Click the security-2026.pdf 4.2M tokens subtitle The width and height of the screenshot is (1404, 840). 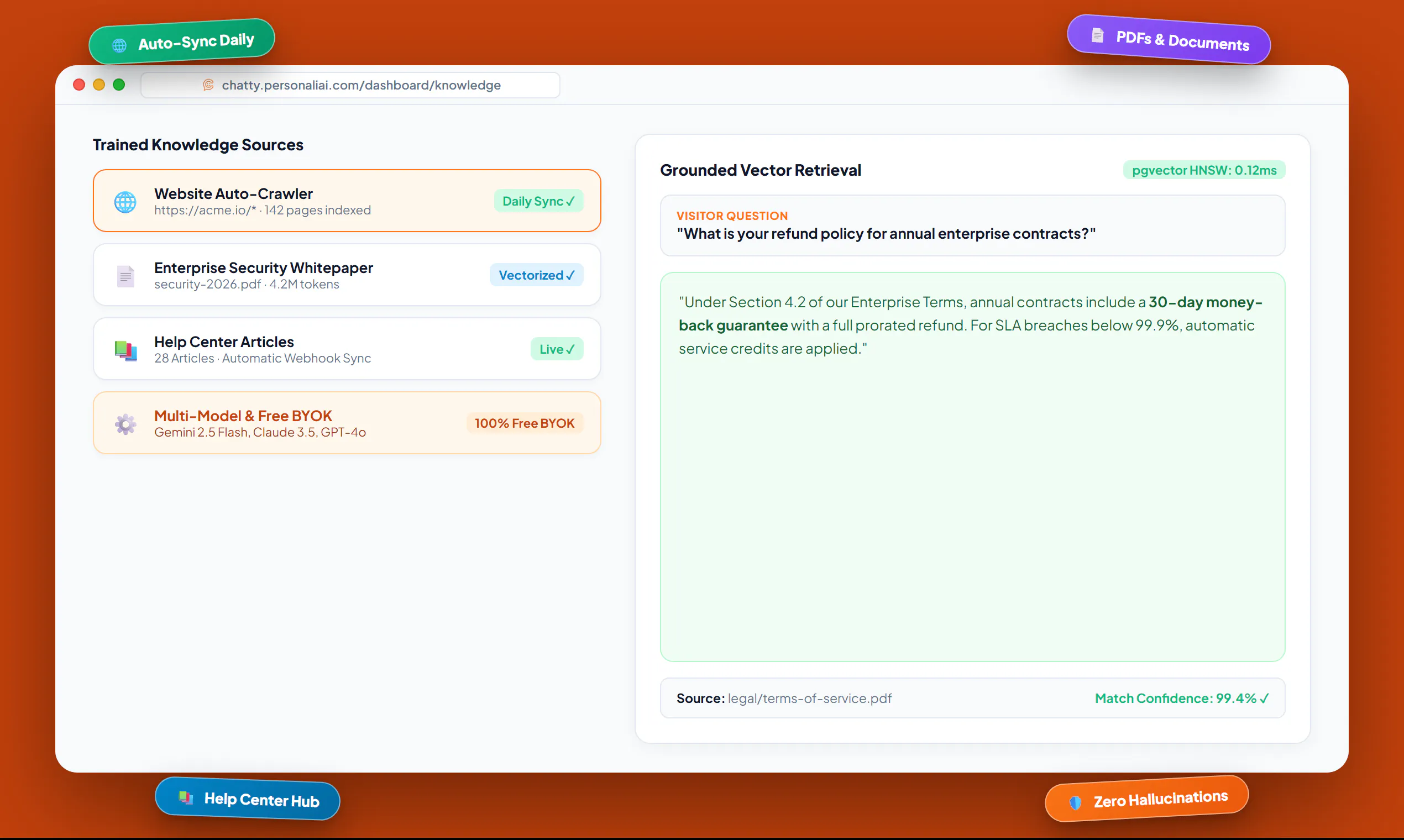coord(247,285)
